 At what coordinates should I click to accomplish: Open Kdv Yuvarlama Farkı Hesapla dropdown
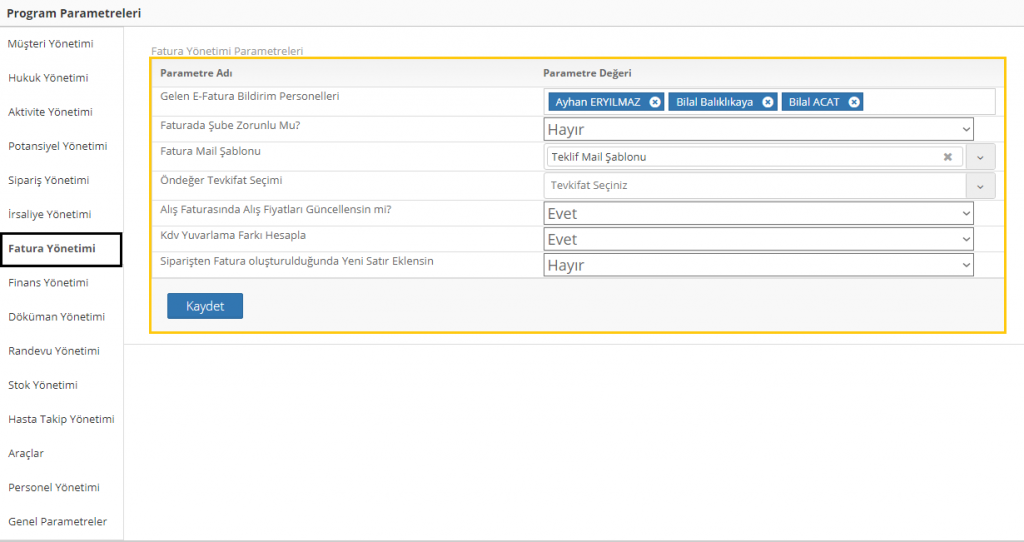759,239
